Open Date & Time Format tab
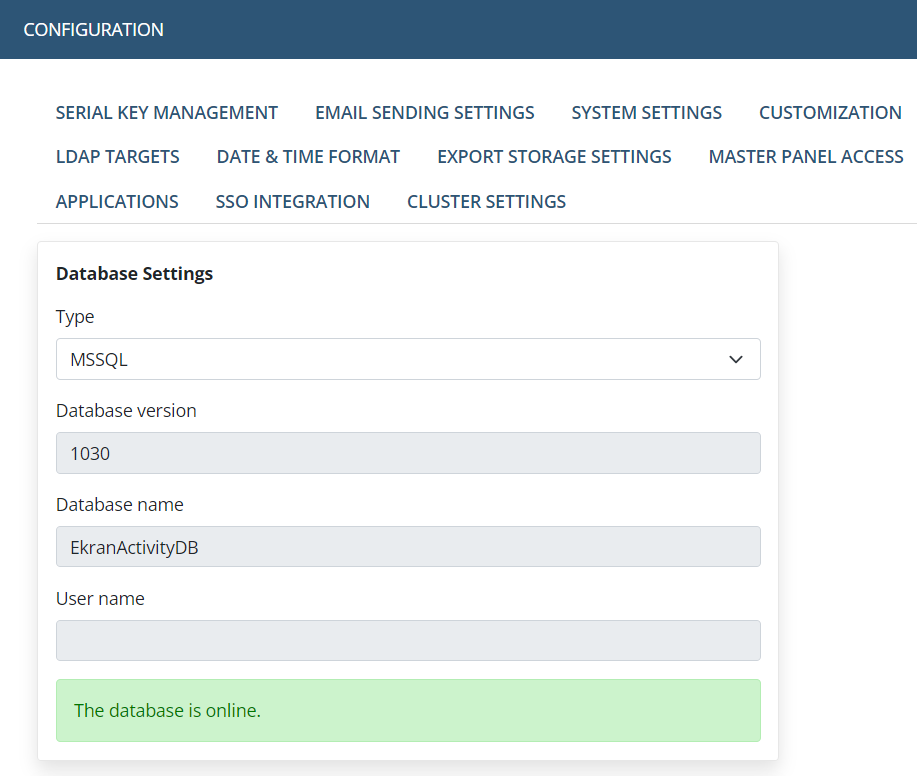 click(308, 157)
